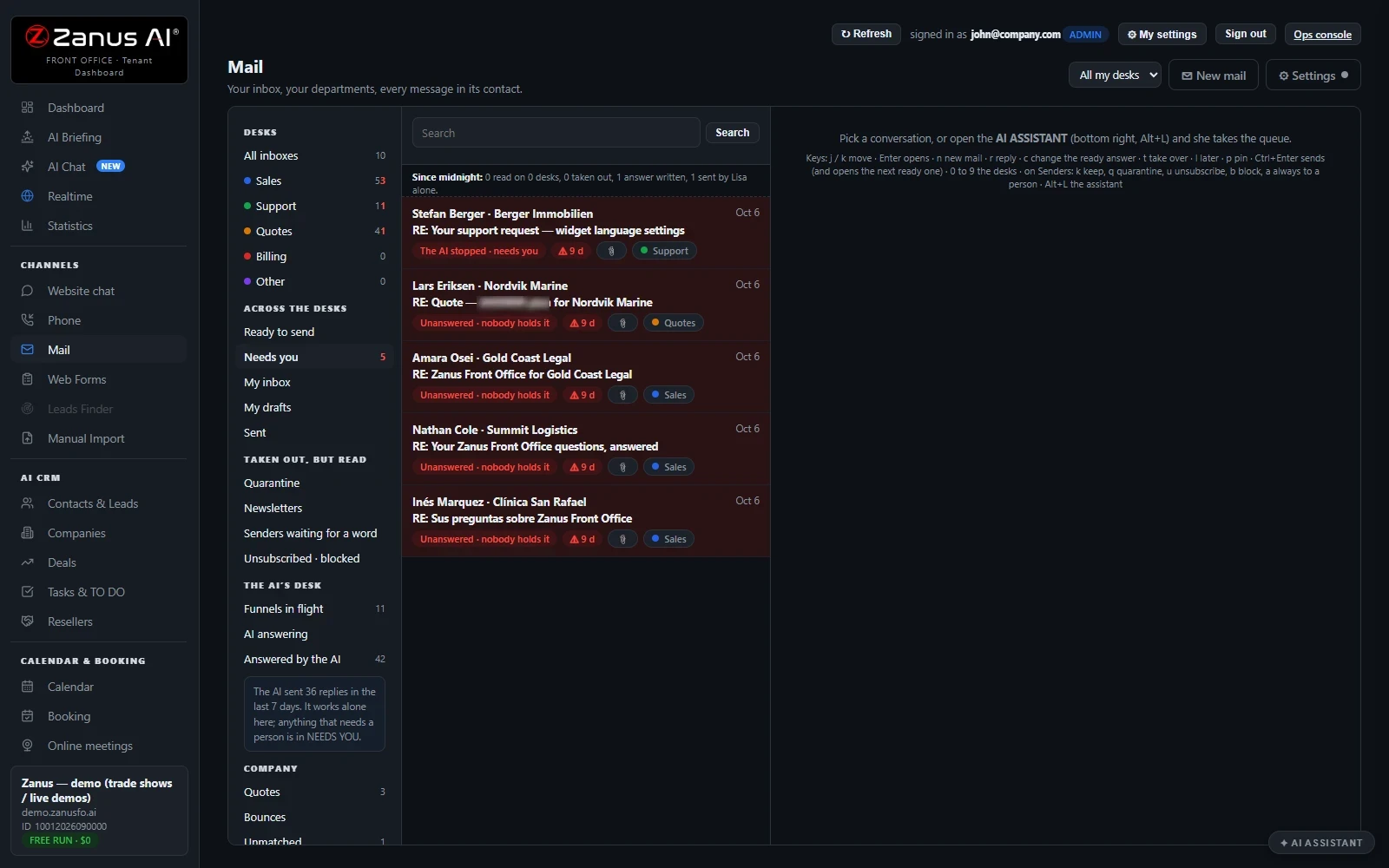Click the Manual Import file icon

click(x=27, y=438)
